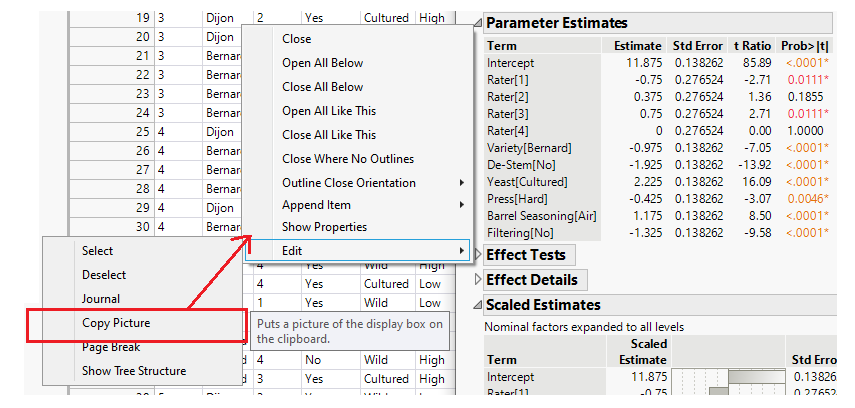Click Open All Below menu item
This screenshot has height=408, width=855.
pos(323,63)
